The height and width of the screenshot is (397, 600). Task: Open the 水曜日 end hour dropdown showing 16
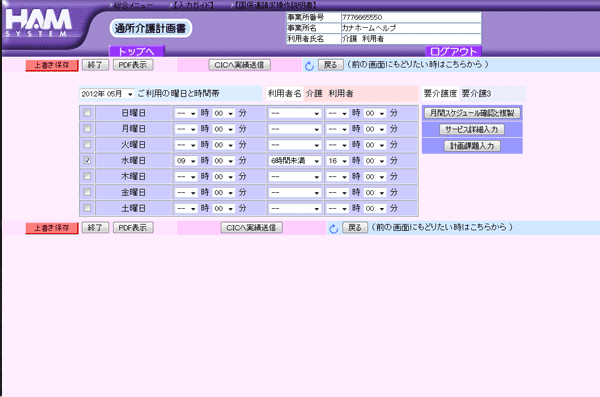338,161
